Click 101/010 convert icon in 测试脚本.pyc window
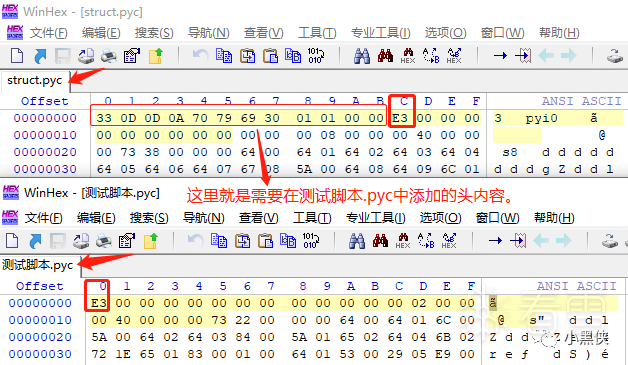The image size is (628, 365). pos(311,241)
